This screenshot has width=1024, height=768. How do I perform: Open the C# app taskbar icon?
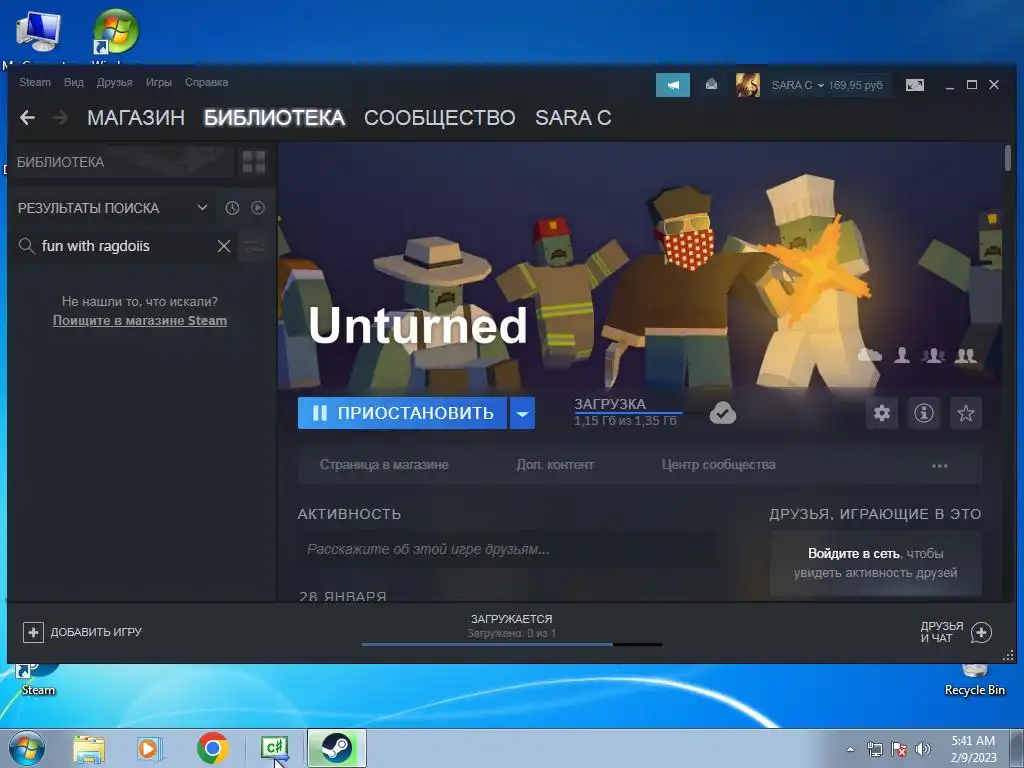pyautogui.click(x=274, y=748)
